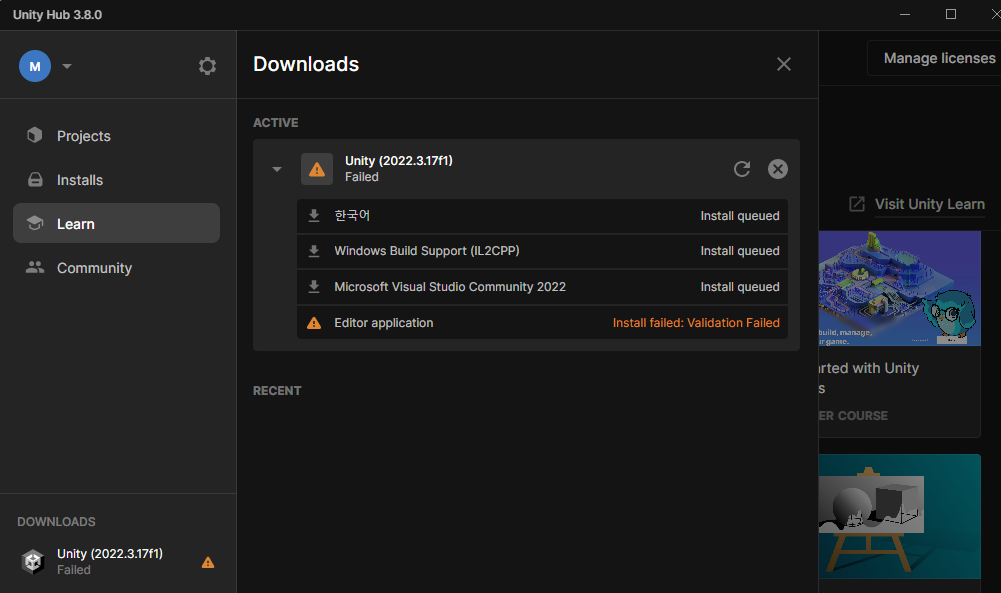The width and height of the screenshot is (1001, 593).
Task: Collapse the Unity 2022.3.17f1 download details
Action: click(x=276, y=169)
